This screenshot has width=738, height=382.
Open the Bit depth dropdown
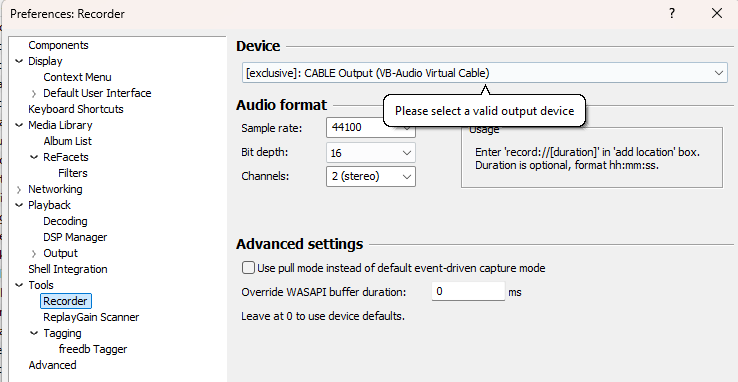point(371,153)
